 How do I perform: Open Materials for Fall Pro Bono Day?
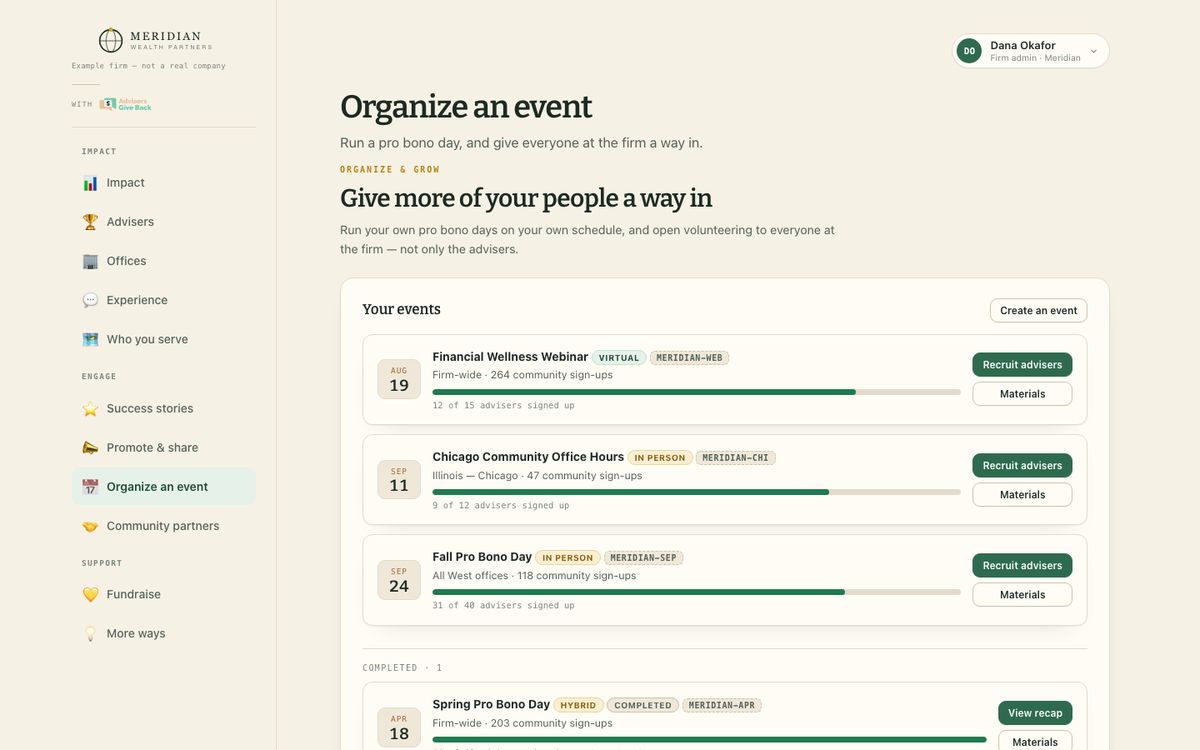(x=1022, y=595)
